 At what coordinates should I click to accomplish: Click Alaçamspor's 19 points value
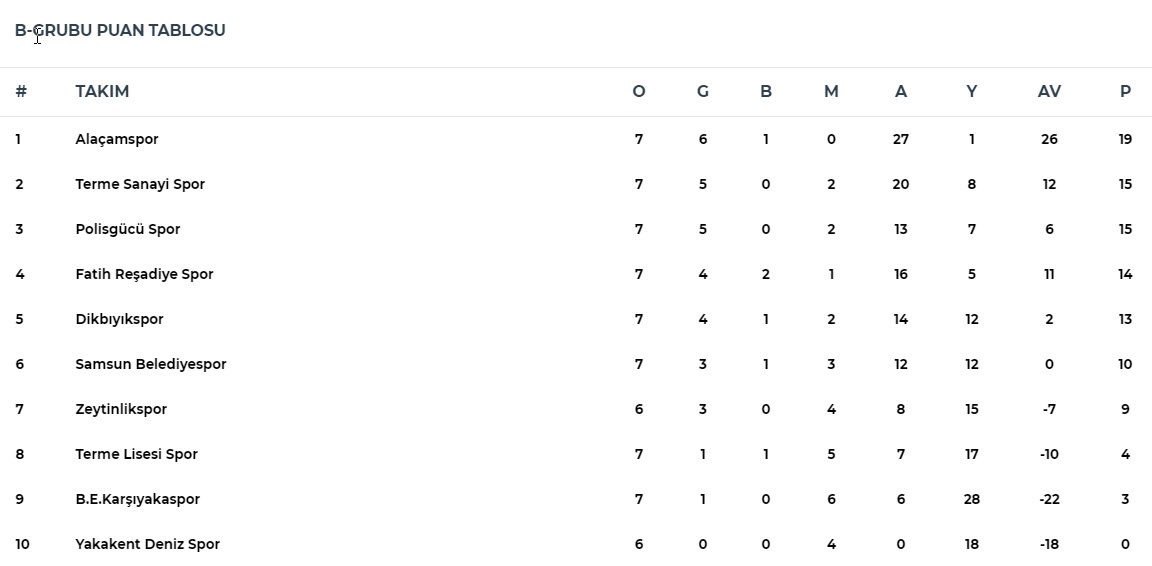(x=1125, y=139)
